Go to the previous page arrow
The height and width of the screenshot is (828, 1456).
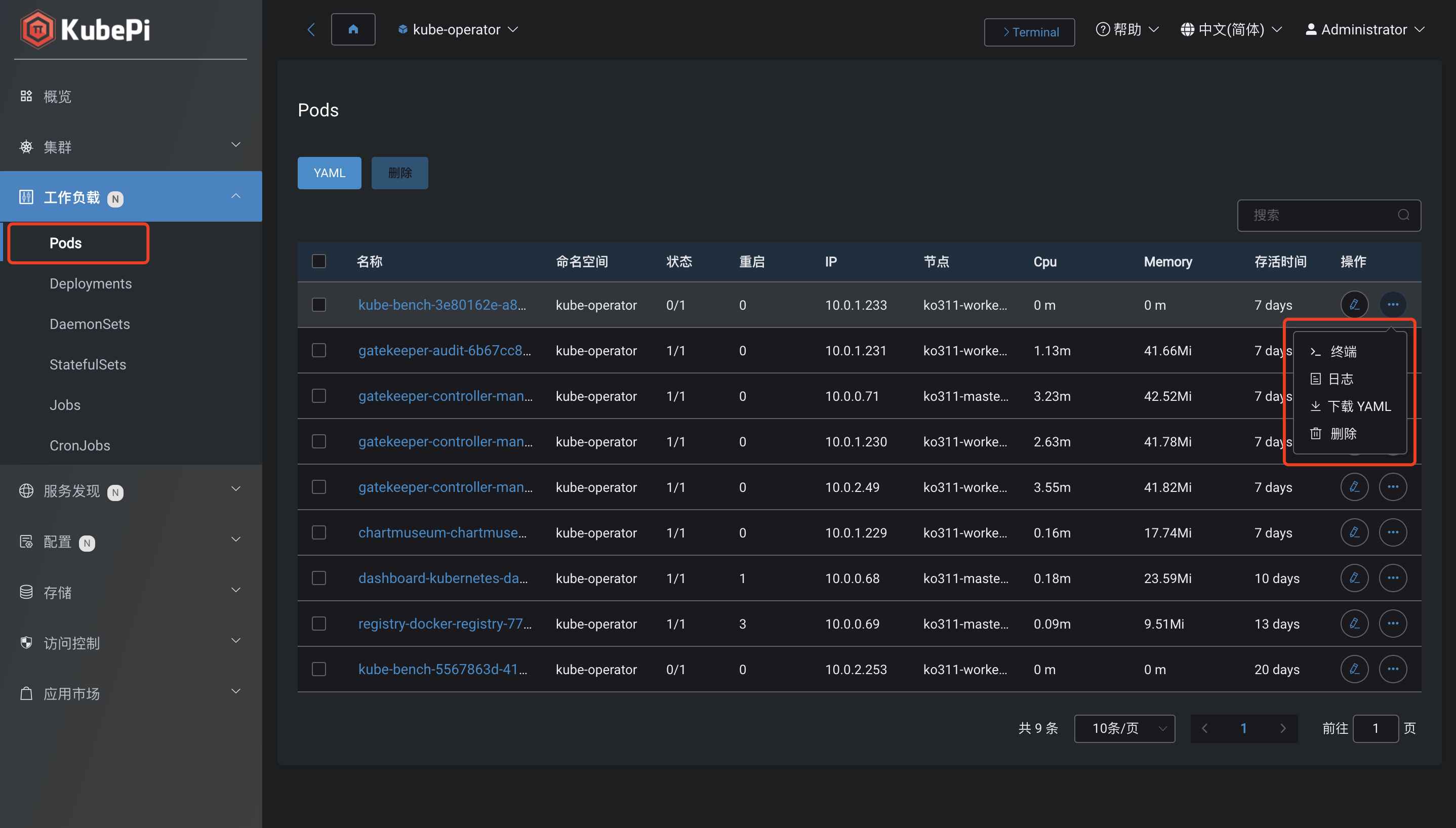coord(1204,728)
